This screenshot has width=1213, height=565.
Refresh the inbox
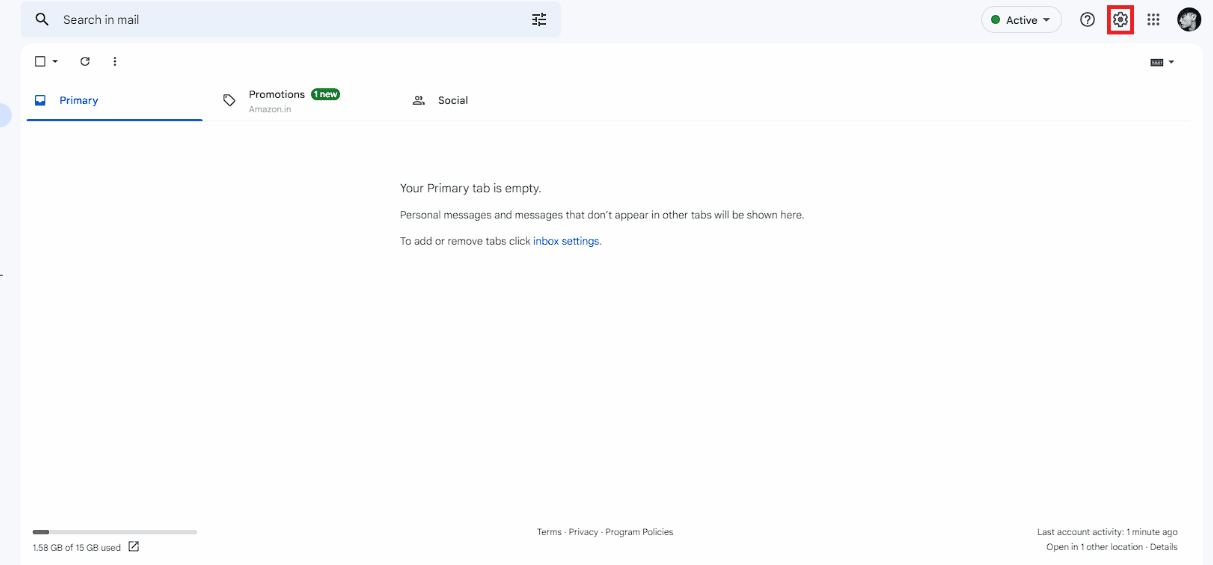[85, 61]
